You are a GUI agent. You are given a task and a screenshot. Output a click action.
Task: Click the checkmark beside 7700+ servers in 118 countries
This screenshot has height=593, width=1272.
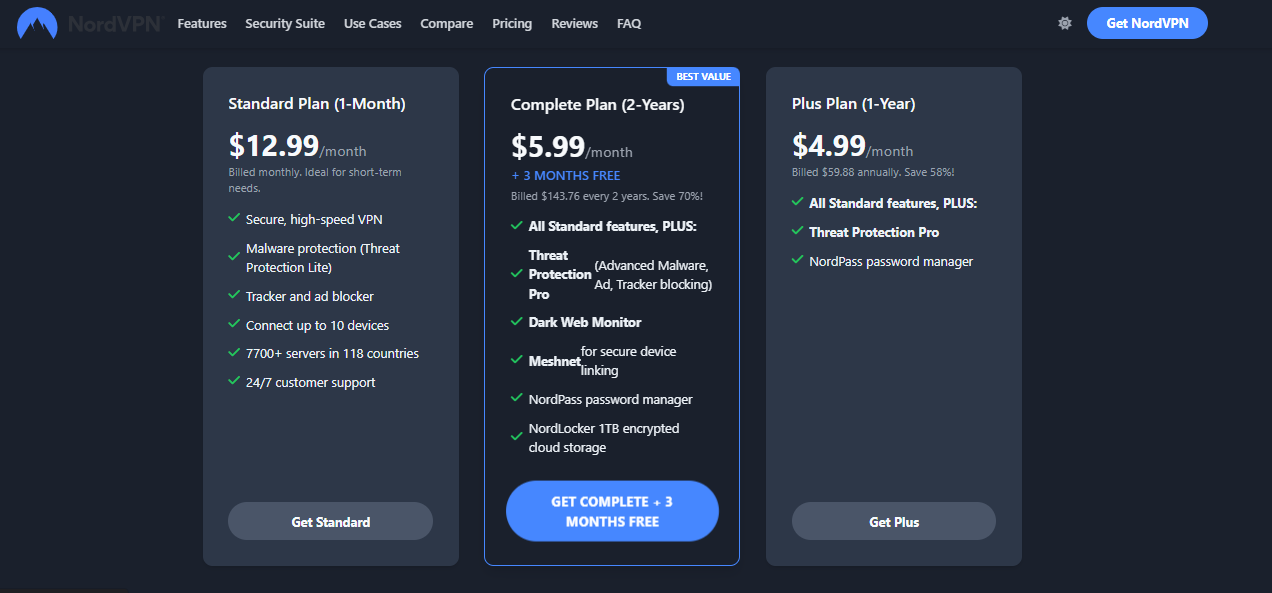click(234, 353)
